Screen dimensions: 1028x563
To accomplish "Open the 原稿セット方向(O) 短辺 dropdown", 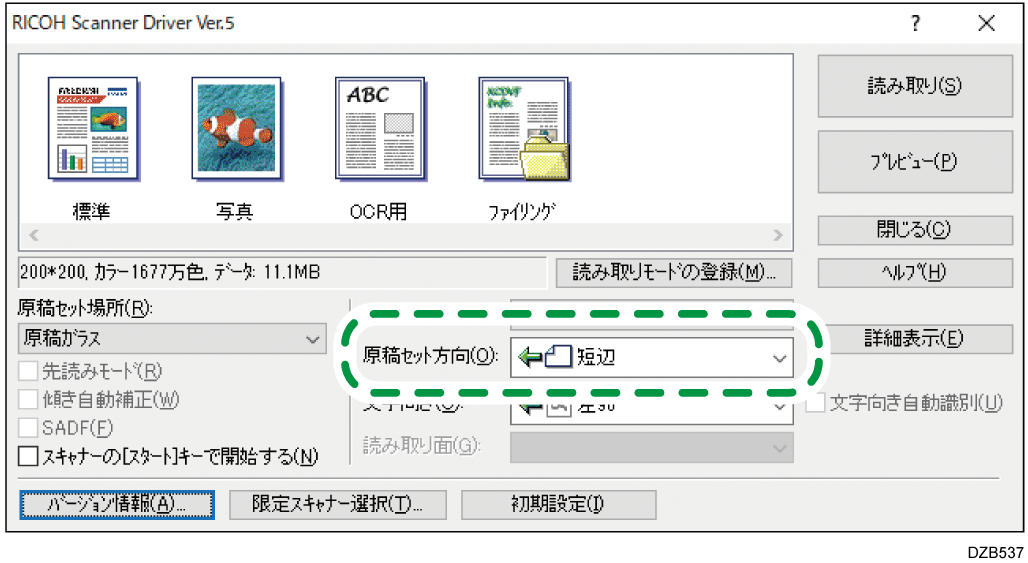I will (652, 358).
